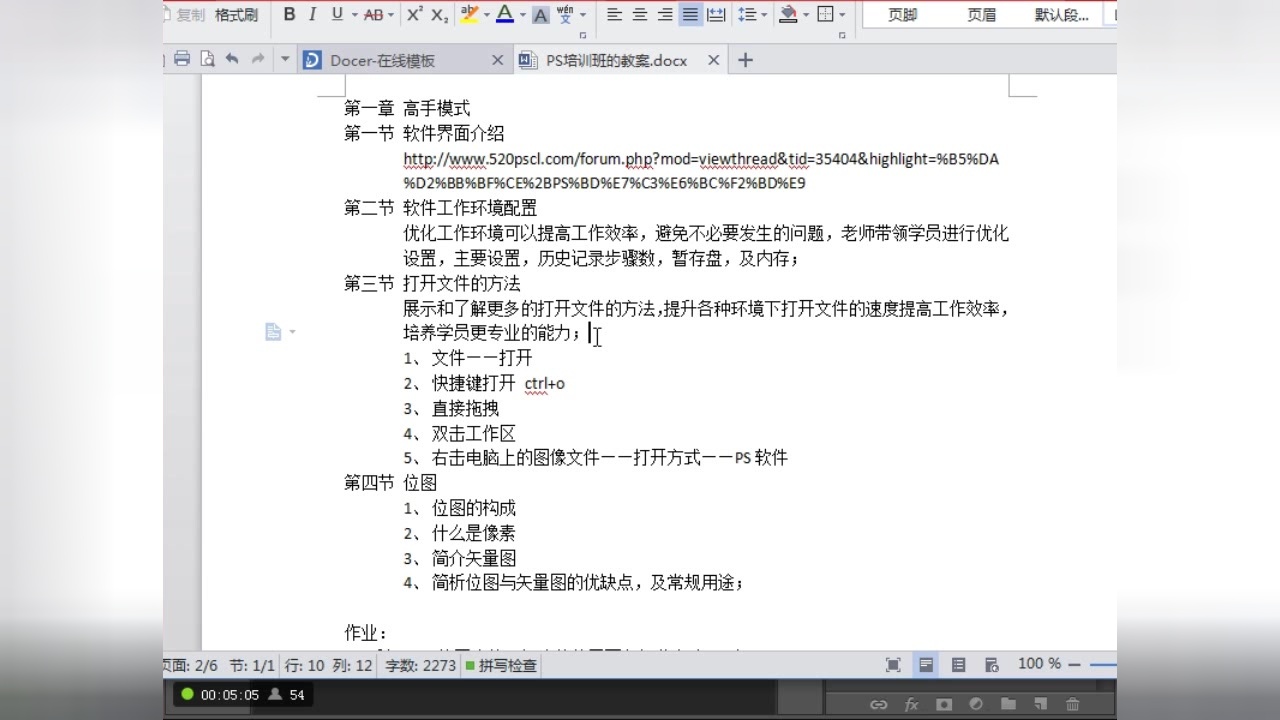Click the 格式刷 format painter
This screenshot has height=720, width=1280.
pyautogui.click(x=236, y=15)
